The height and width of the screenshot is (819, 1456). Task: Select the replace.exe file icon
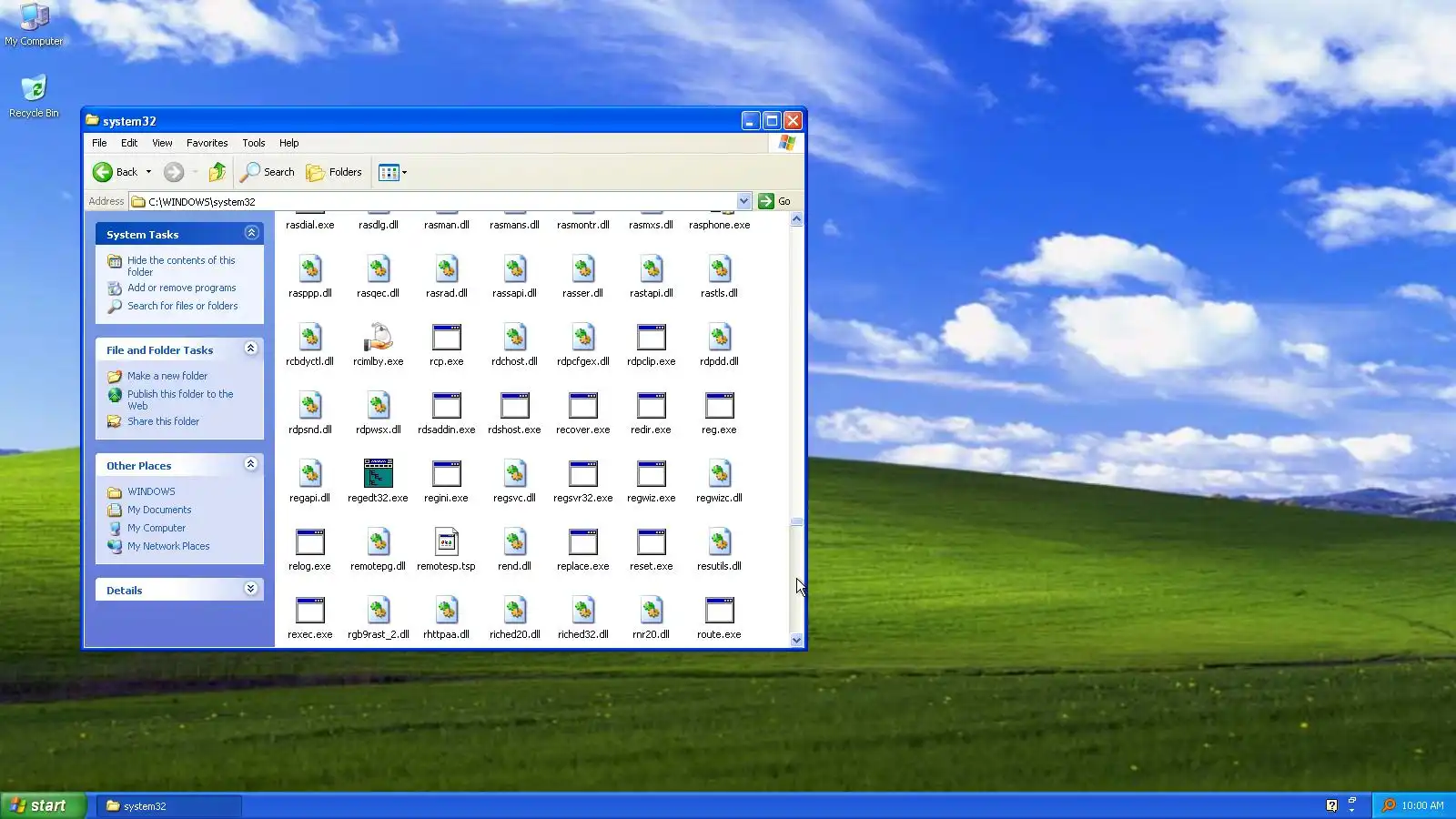click(x=582, y=542)
